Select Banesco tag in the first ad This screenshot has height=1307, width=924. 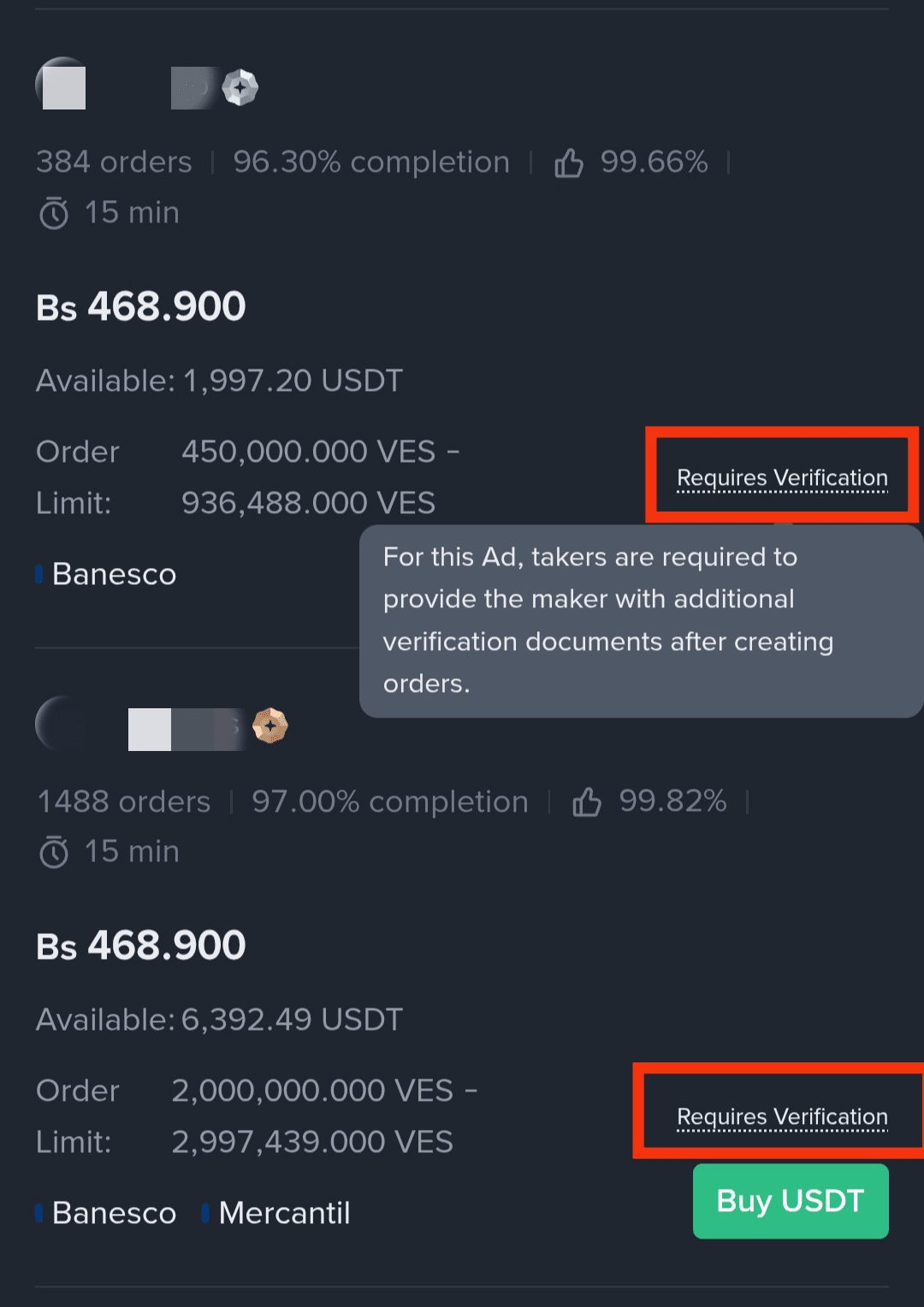pyautogui.click(x=114, y=574)
